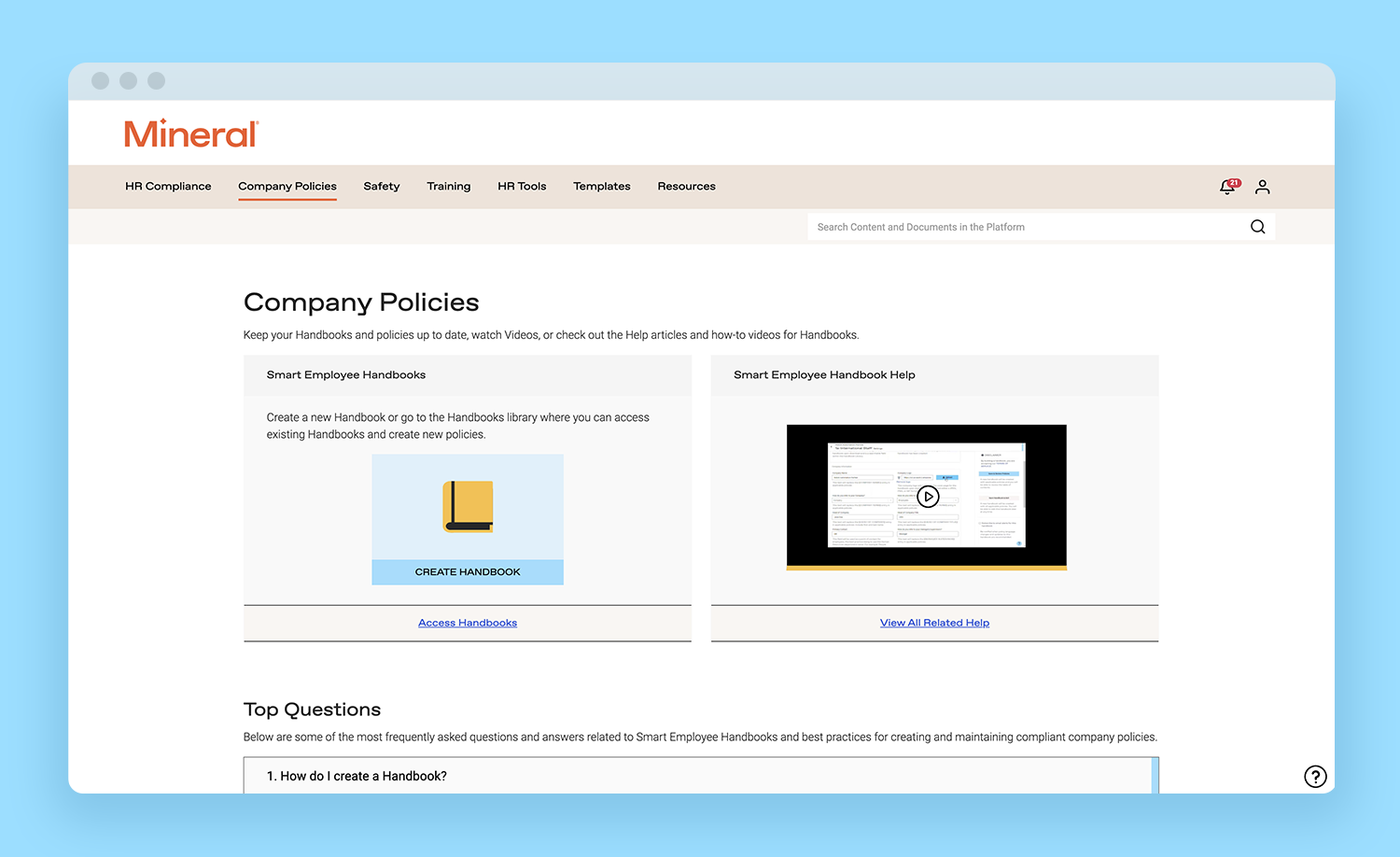Viewport: 1400px width, 857px height.
Task: Open the HR Tools menu
Action: [522, 187]
